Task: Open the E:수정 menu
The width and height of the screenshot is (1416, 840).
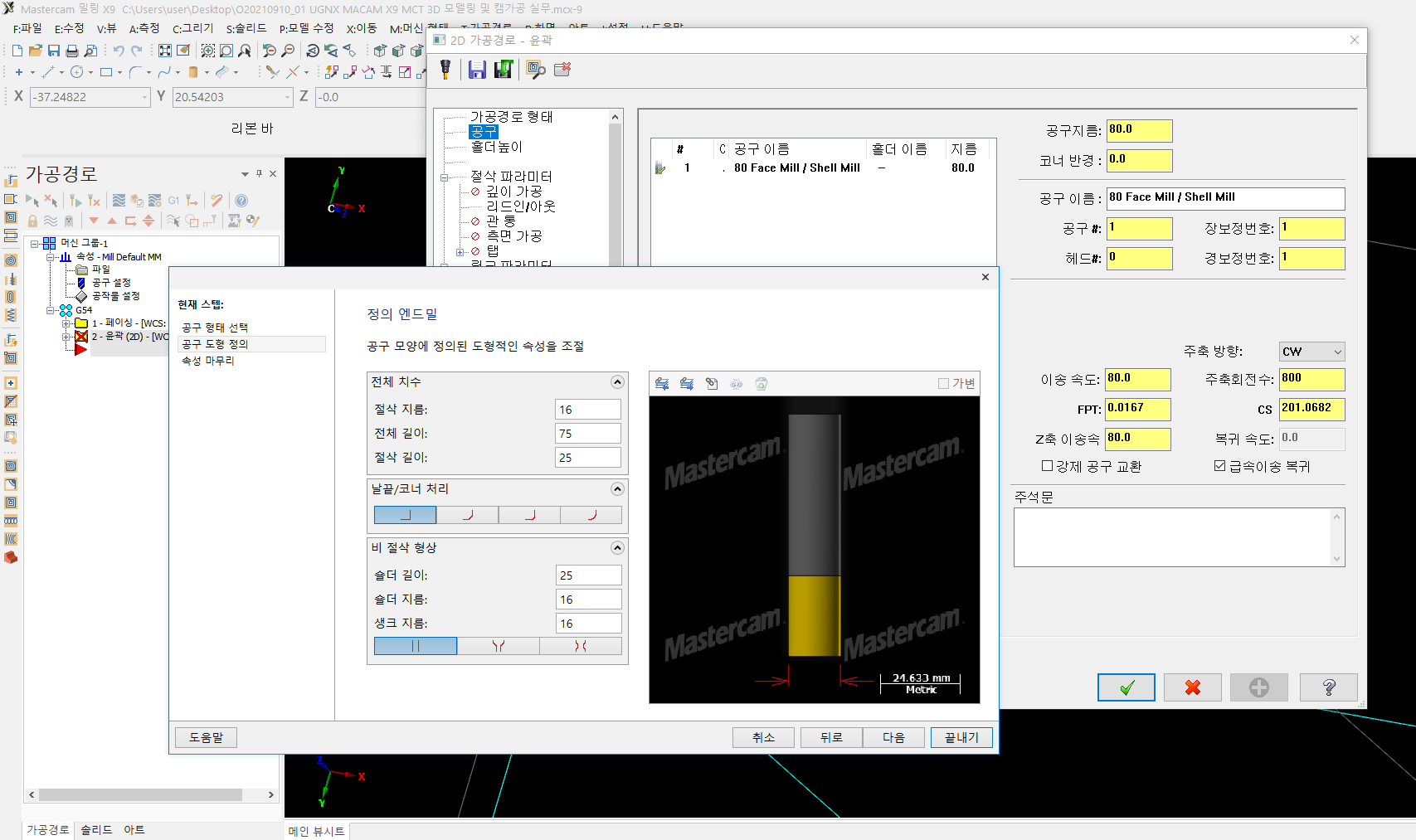Action: tap(69, 28)
